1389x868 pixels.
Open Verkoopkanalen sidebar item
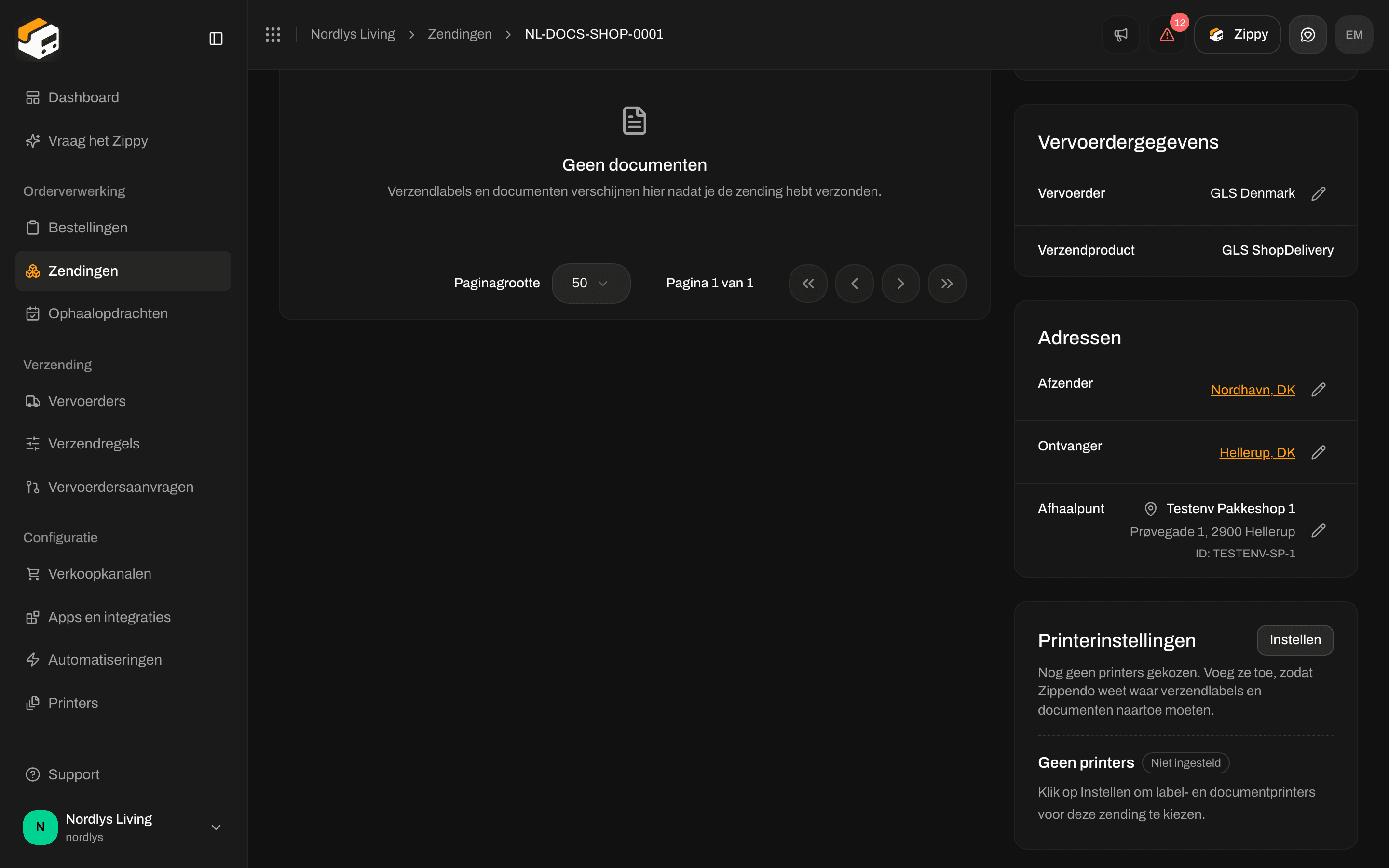click(x=123, y=574)
